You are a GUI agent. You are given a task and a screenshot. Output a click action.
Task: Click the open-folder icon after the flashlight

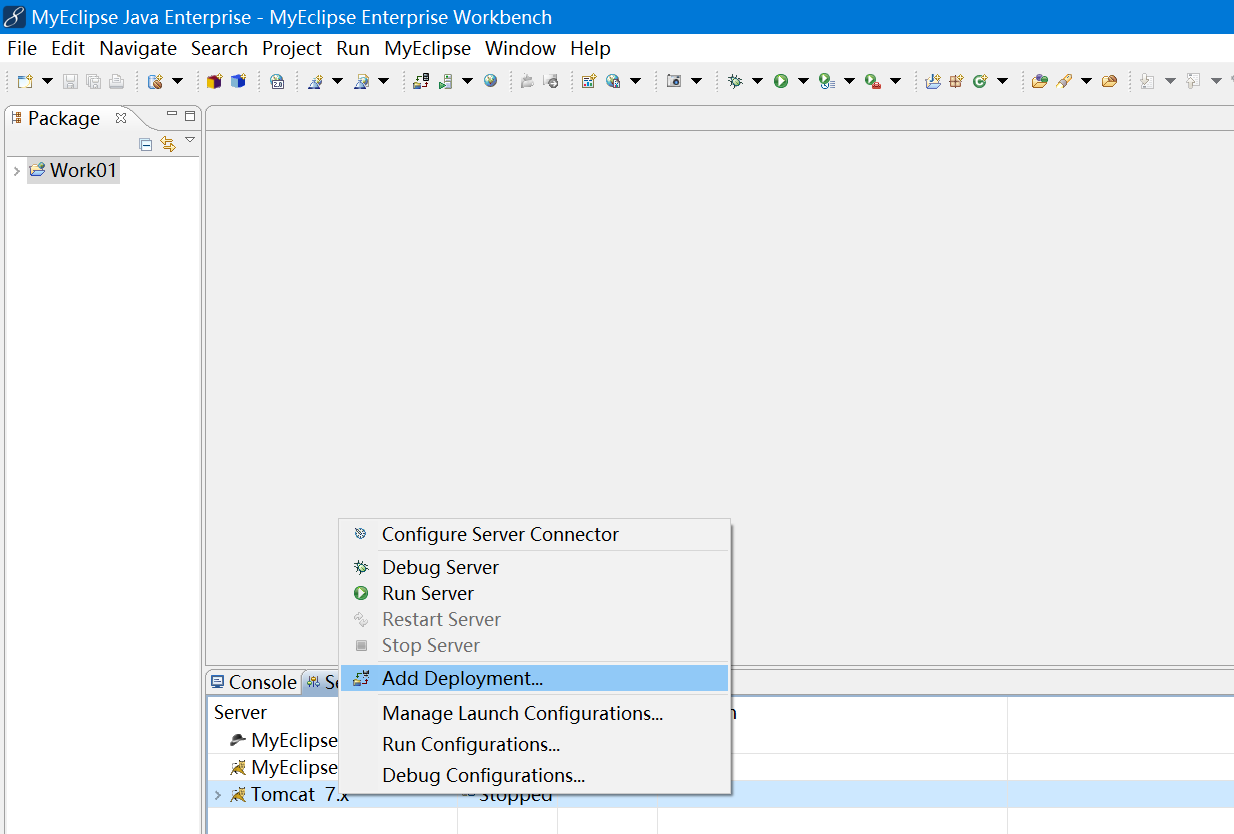[1109, 81]
